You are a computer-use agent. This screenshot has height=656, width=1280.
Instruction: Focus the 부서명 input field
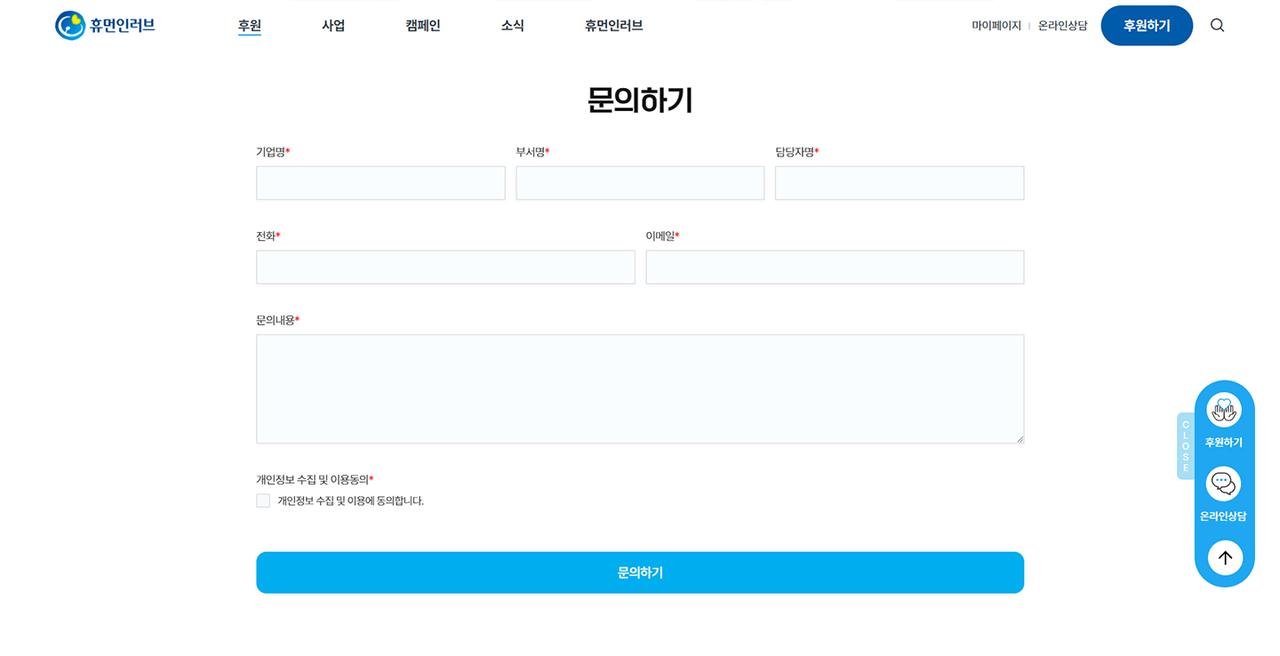click(640, 183)
